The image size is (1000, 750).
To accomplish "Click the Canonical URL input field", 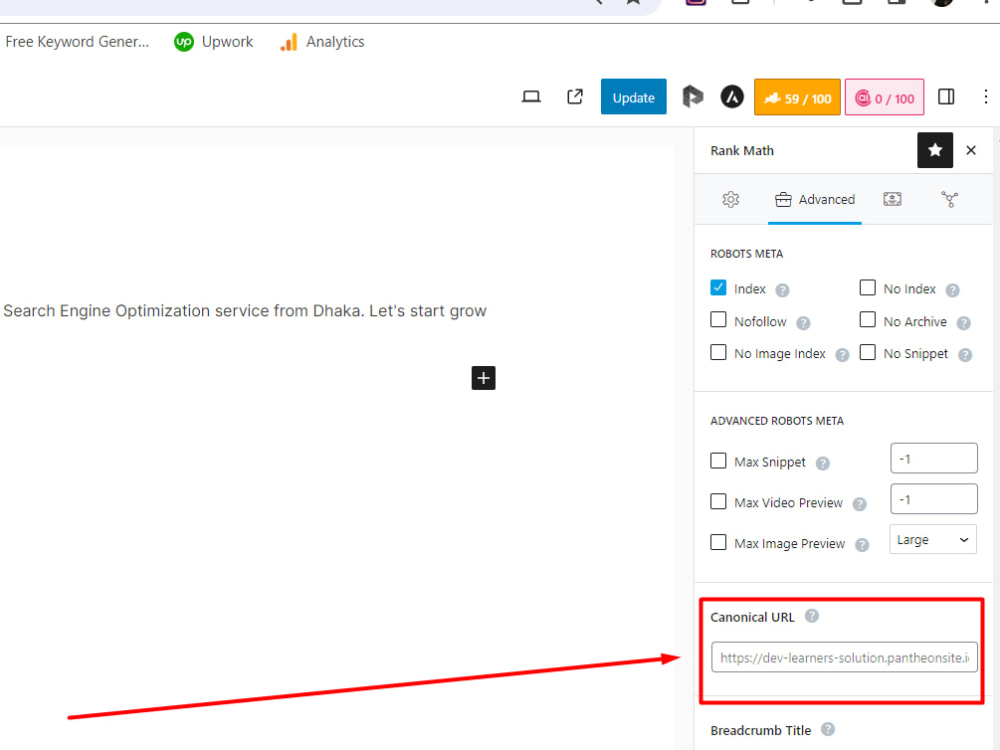I will tap(844, 657).
